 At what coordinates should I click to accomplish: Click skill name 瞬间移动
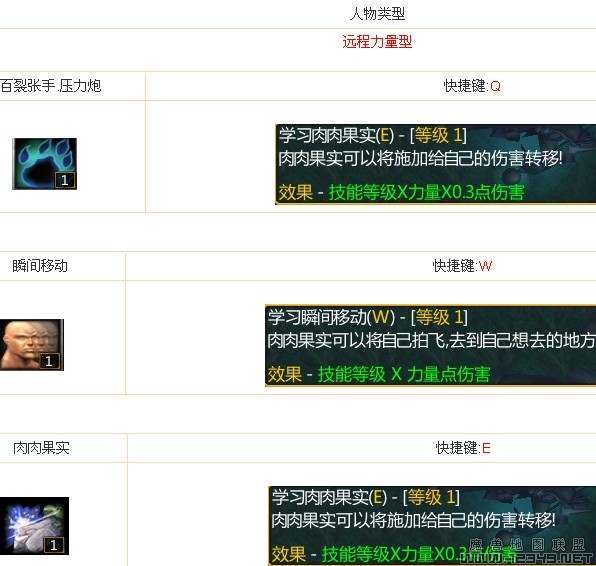click(x=40, y=266)
